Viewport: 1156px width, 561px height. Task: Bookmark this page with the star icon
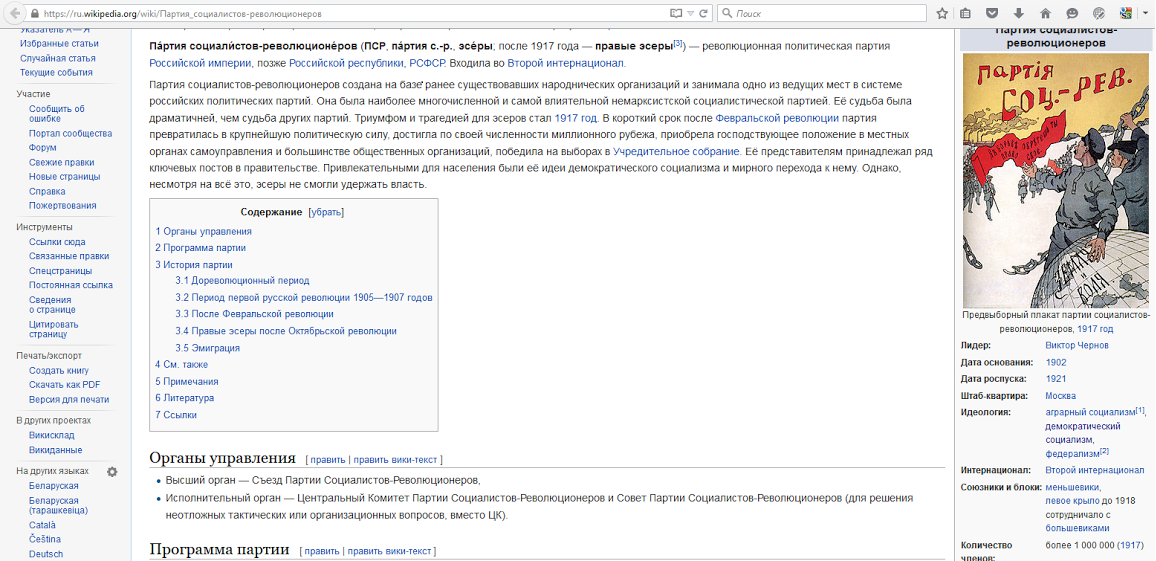coord(942,14)
